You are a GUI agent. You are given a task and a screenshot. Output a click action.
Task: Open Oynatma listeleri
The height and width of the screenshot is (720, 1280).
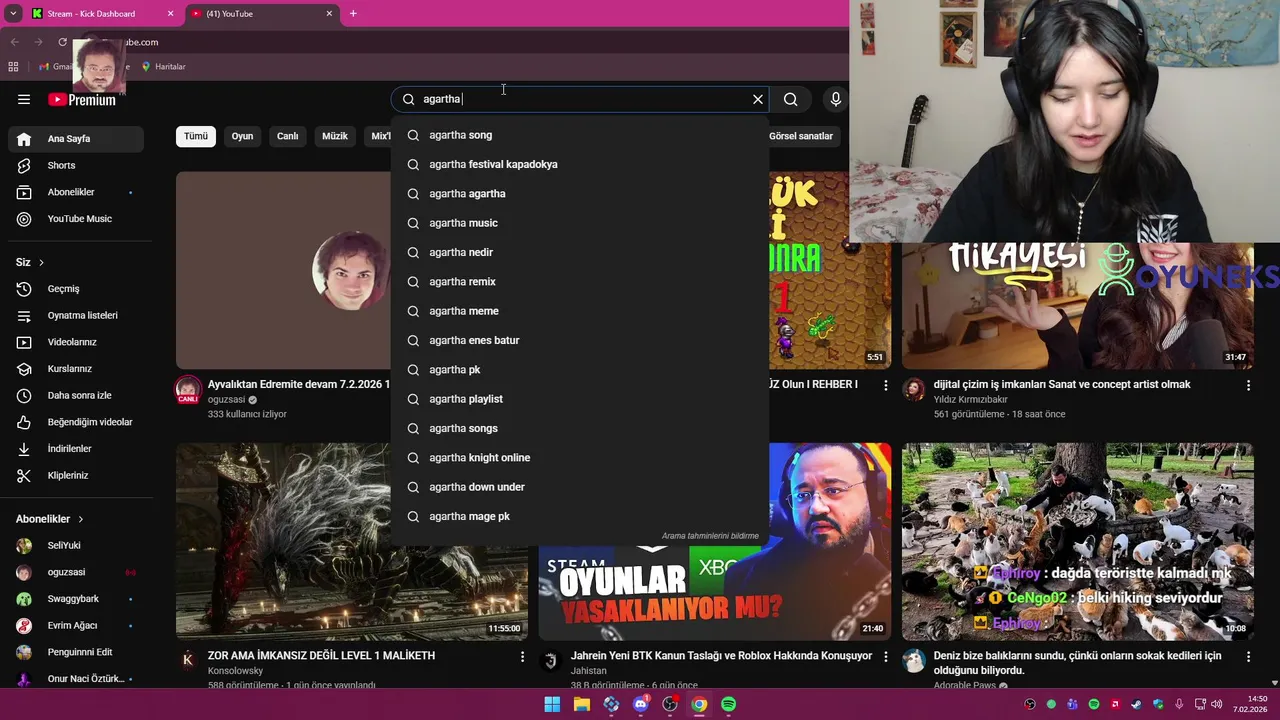(76, 315)
